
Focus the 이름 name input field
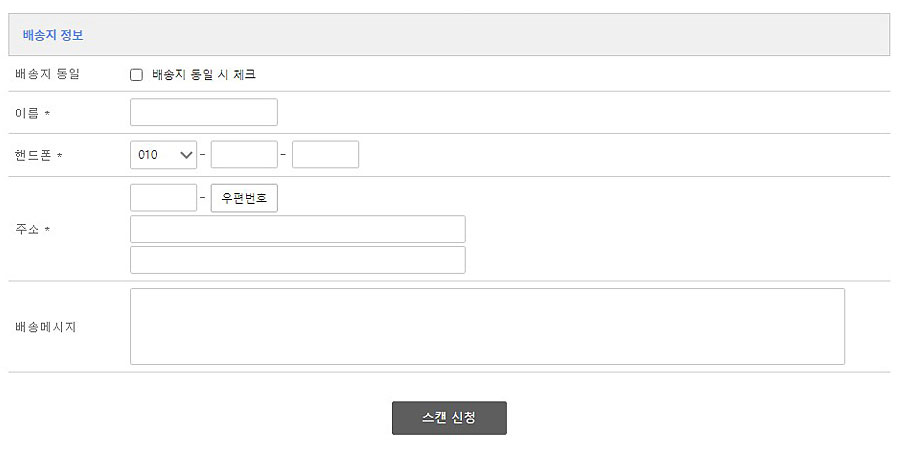click(x=204, y=112)
